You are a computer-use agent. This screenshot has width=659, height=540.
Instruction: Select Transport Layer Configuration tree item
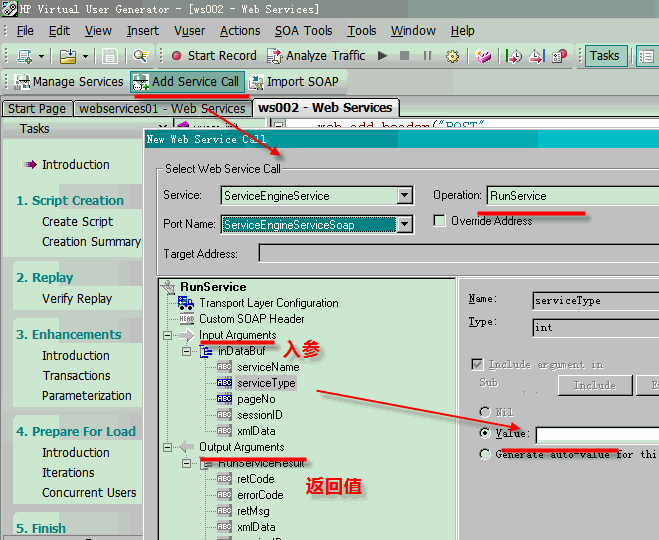pos(269,303)
